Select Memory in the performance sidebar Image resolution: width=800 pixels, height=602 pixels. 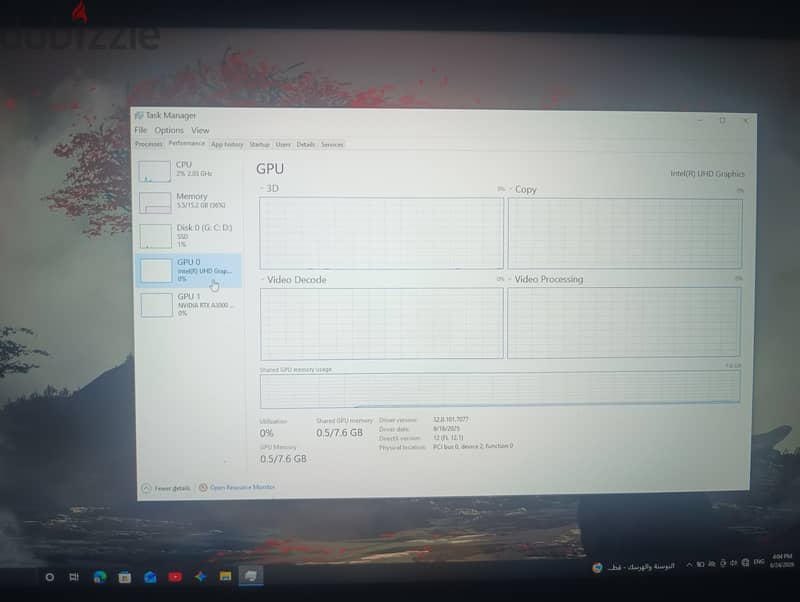point(189,202)
